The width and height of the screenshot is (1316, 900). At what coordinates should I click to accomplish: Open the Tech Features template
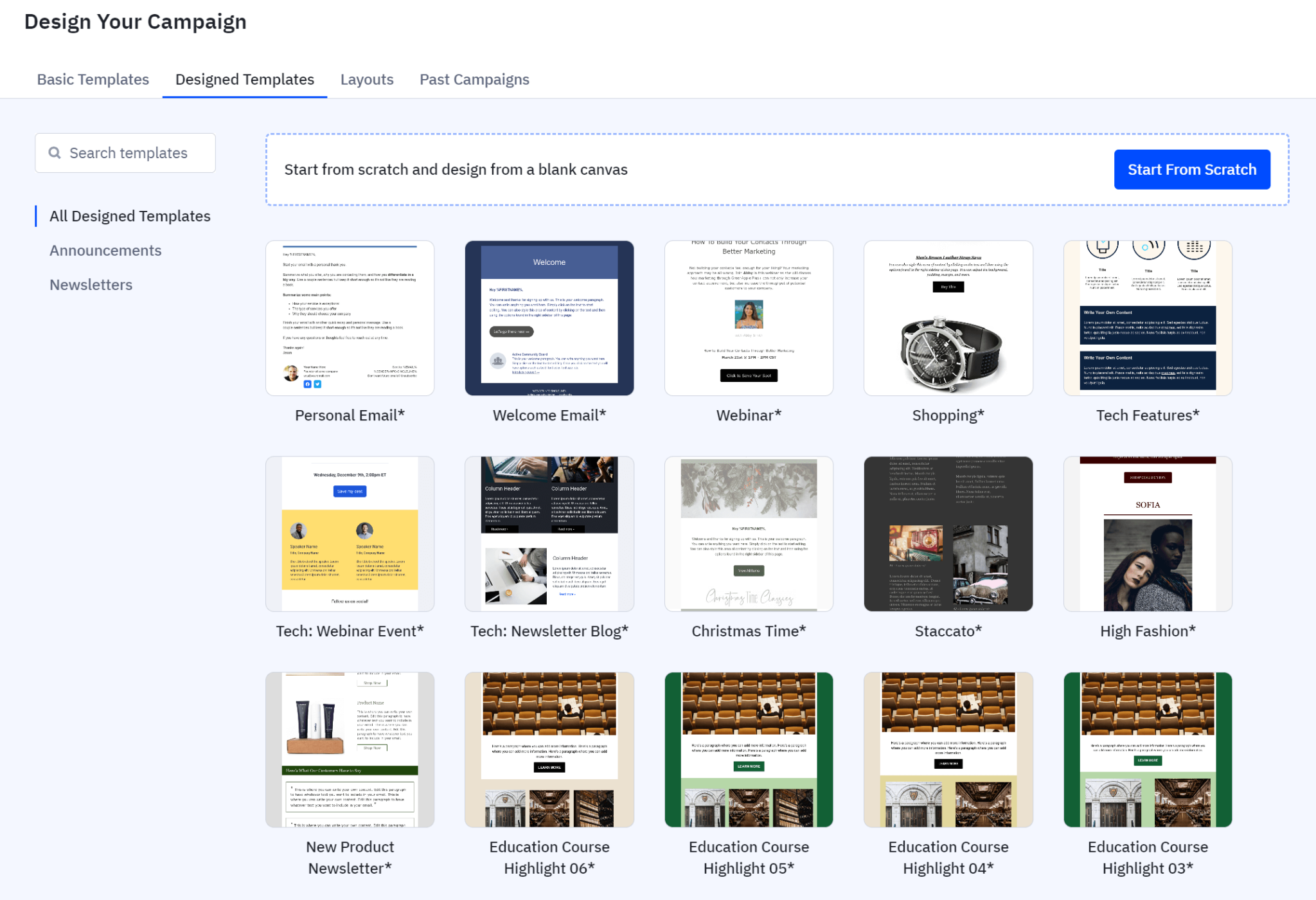tap(1148, 318)
